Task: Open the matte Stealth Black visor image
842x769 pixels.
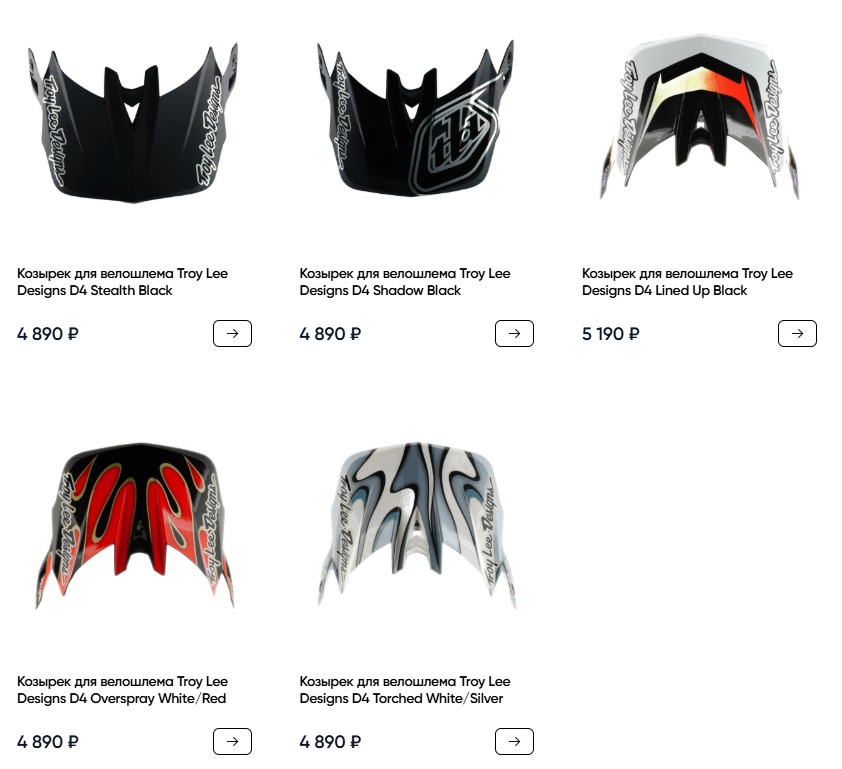Action: (133, 124)
